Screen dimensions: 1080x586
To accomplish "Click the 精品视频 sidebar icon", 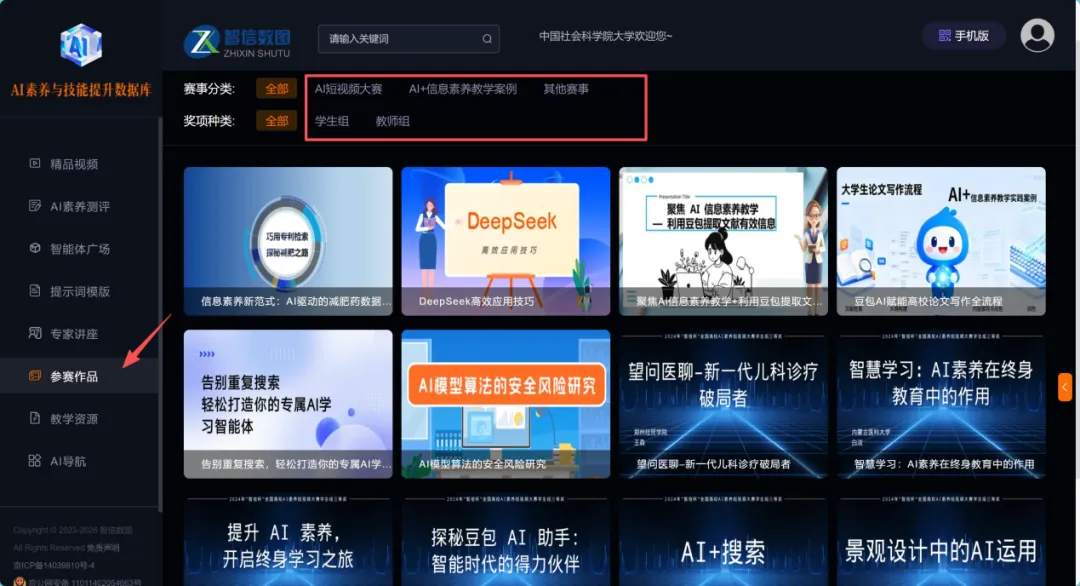I will coord(34,163).
